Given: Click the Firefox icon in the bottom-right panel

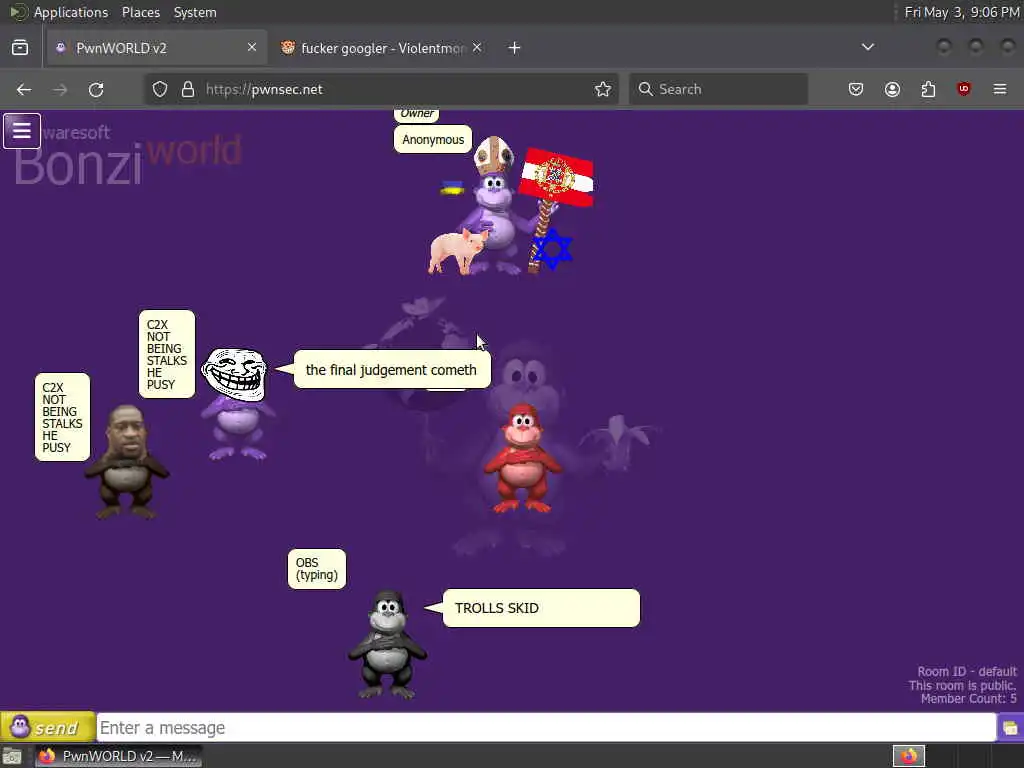Looking at the screenshot, I should 909,756.
